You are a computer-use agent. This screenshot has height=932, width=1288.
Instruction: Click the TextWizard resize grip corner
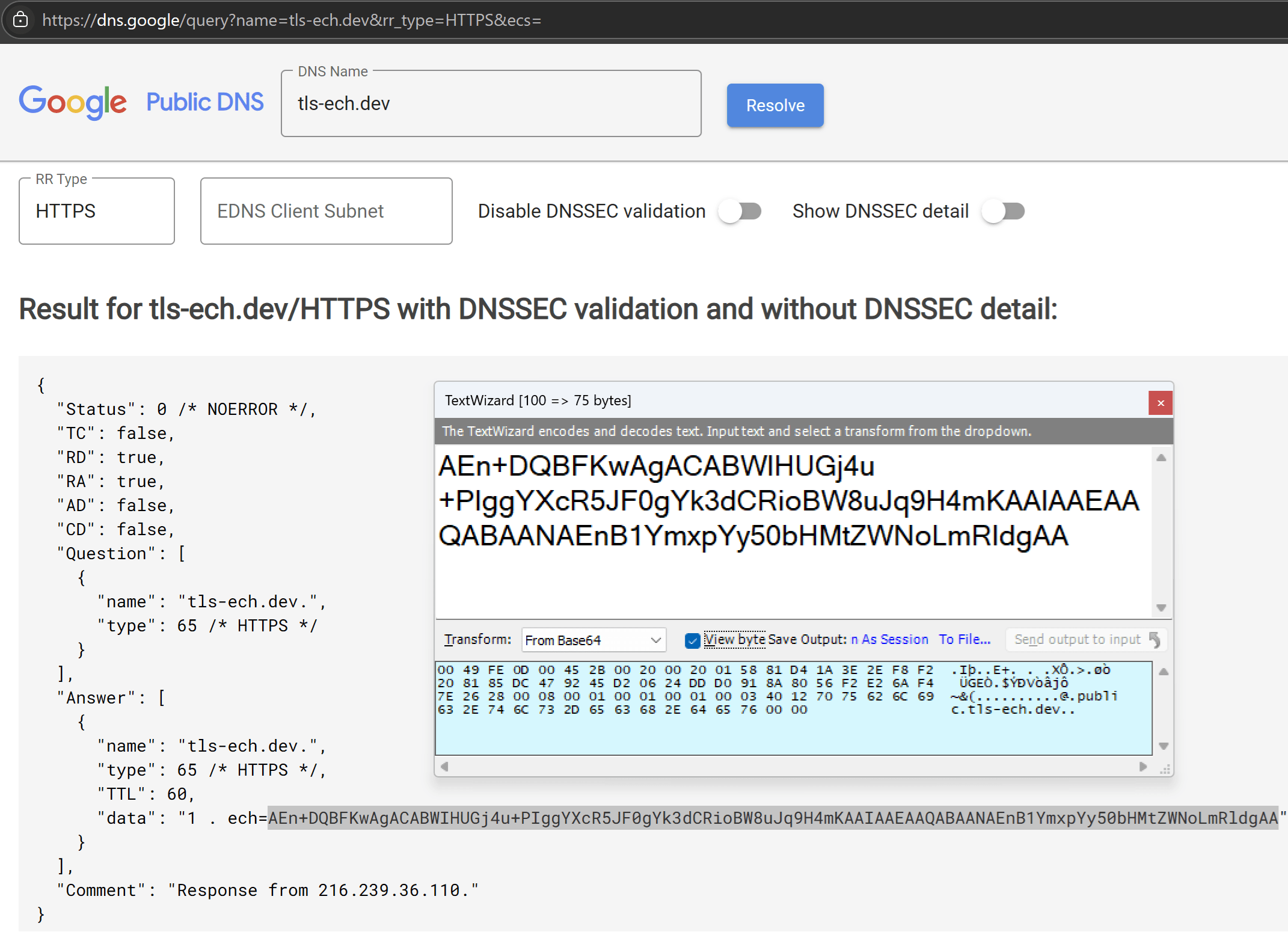(1165, 769)
